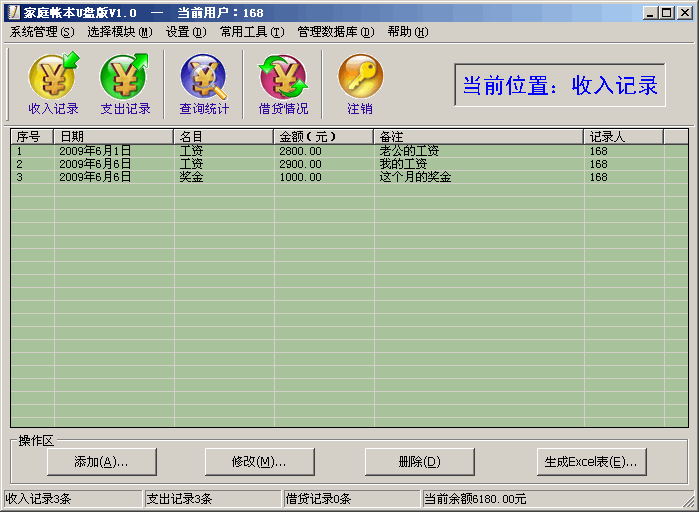Click the app icon in title bar

click(x=14, y=12)
